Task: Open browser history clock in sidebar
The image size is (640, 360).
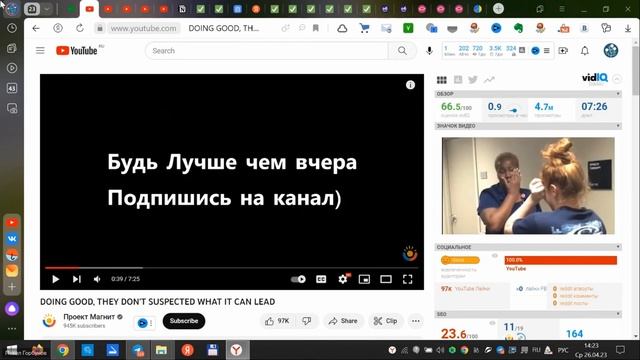Action: (x=12, y=28)
